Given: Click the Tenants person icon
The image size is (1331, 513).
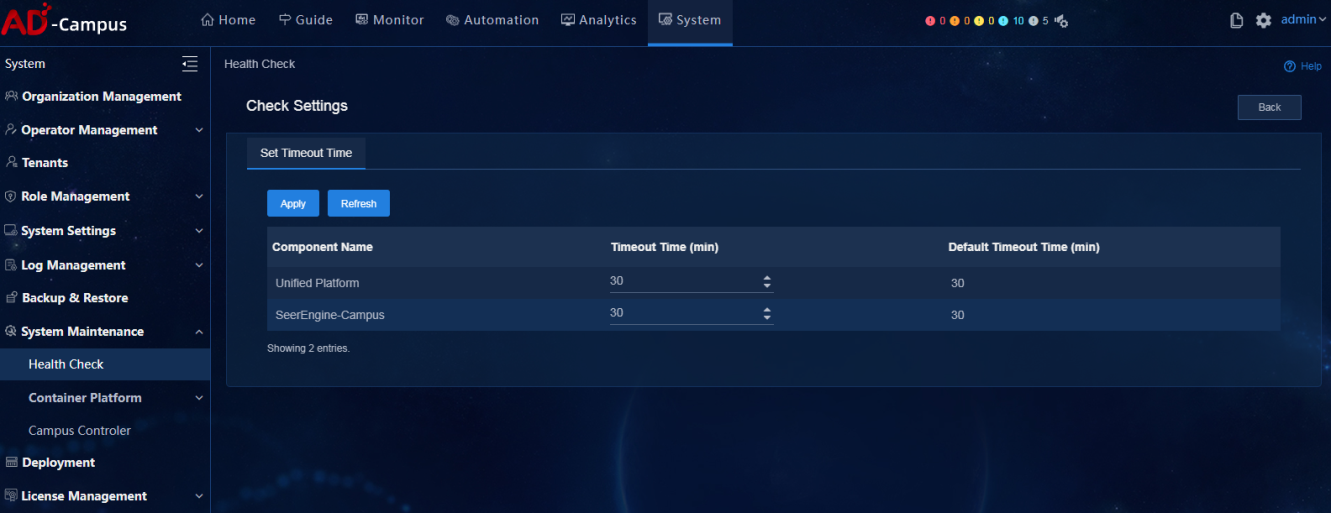Looking at the screenshot, I should pos(11,162).
